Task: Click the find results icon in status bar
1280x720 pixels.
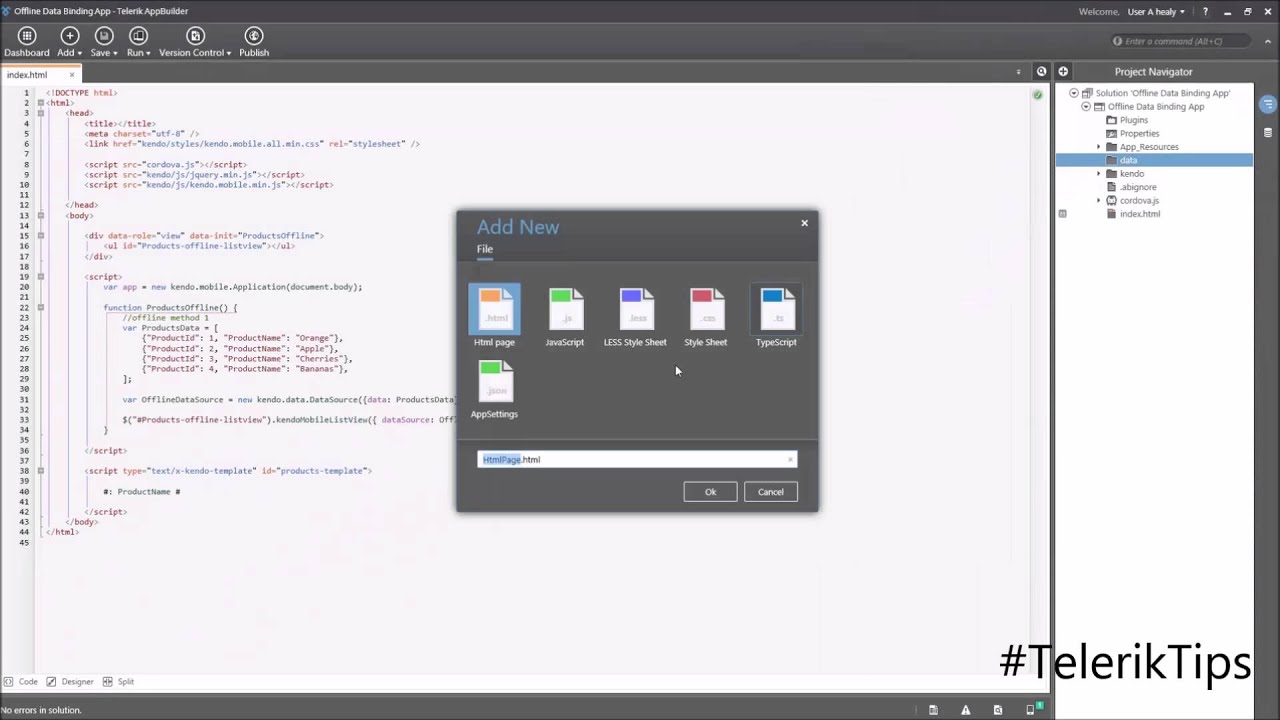Action: [x=997, y=710]
